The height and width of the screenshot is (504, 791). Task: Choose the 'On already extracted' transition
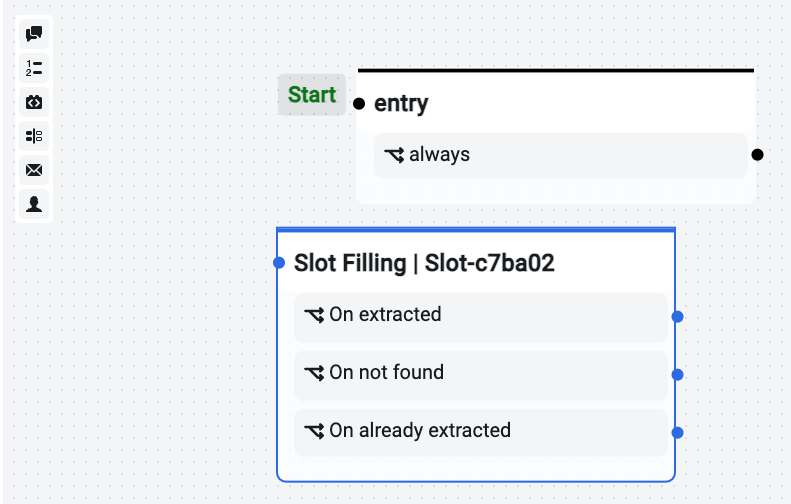[480, 431]
